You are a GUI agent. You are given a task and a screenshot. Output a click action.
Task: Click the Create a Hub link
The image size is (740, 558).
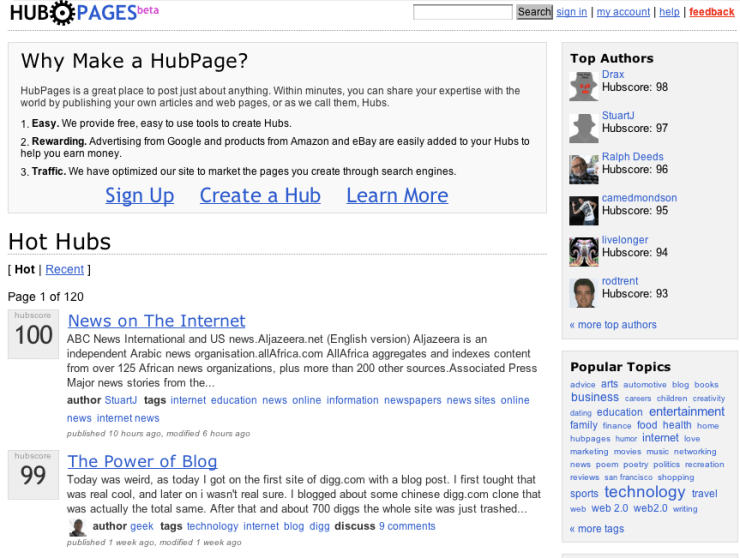[260, 195]
